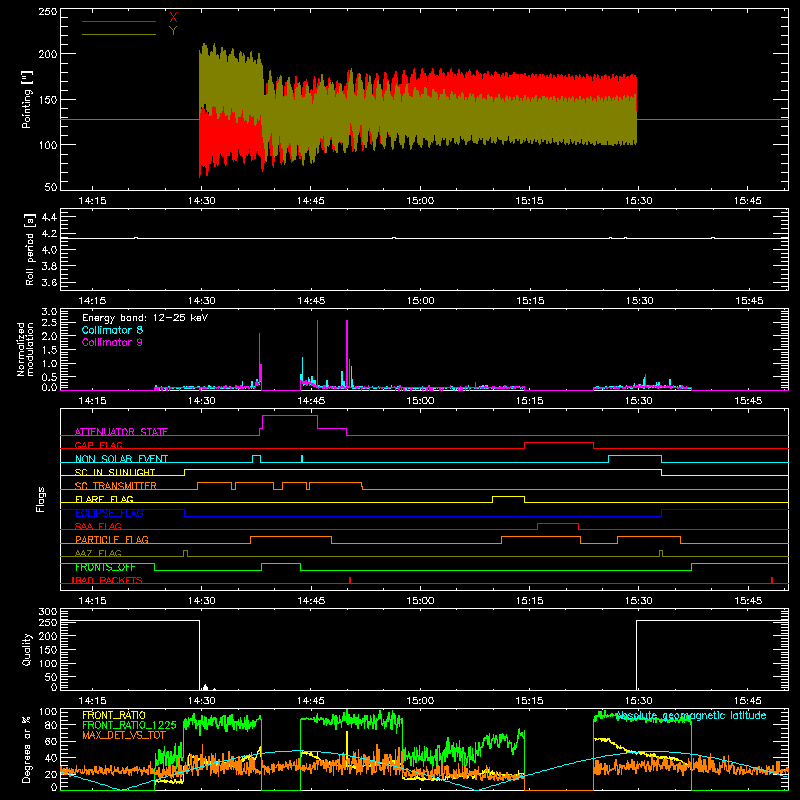Click the NON_SOLAR_EVENT flag label
Viewport: 800px width, 800px height.
pyautogui.click(x=121, y=459)
